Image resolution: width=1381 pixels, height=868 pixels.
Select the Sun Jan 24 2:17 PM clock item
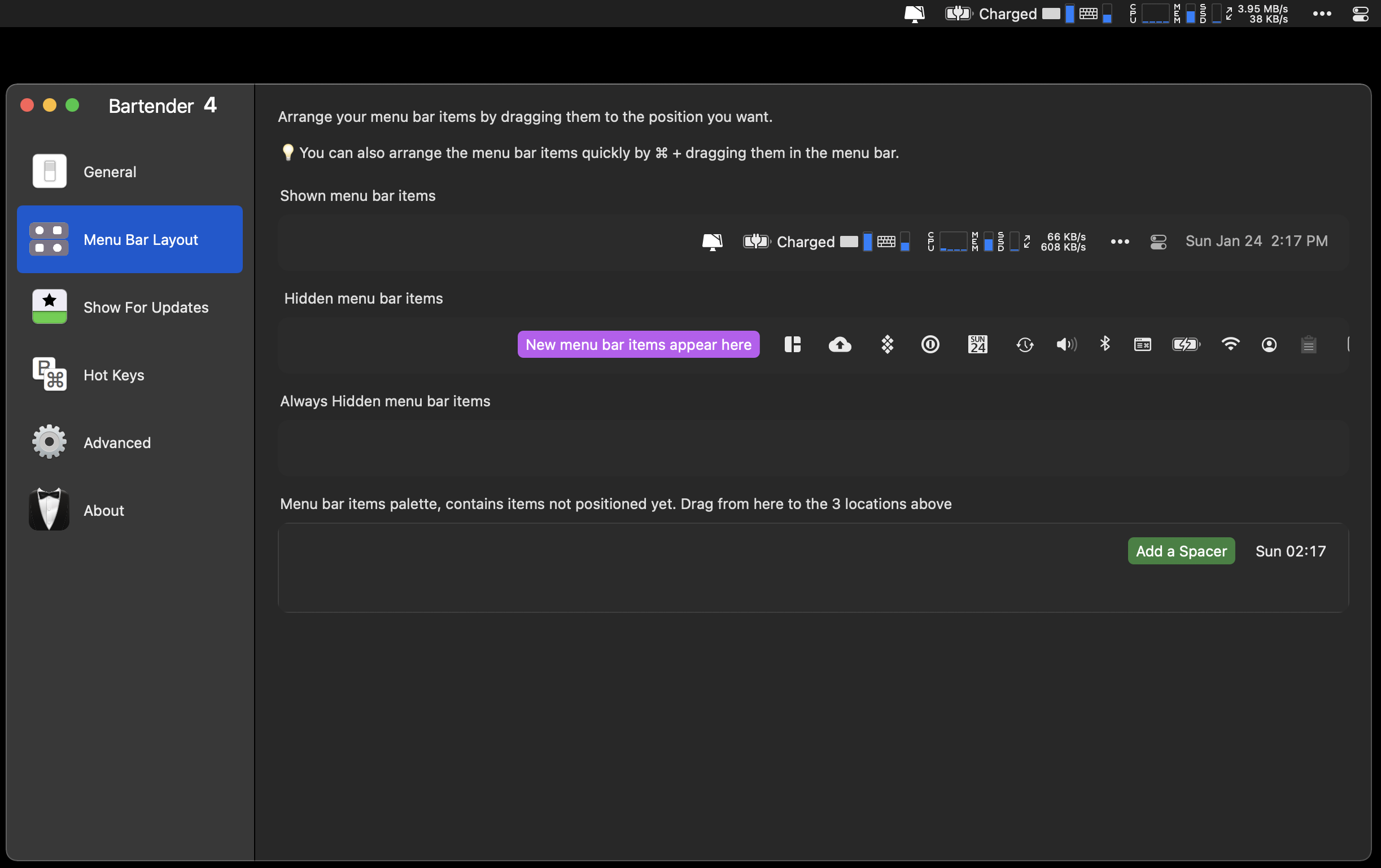(1257, 241)
